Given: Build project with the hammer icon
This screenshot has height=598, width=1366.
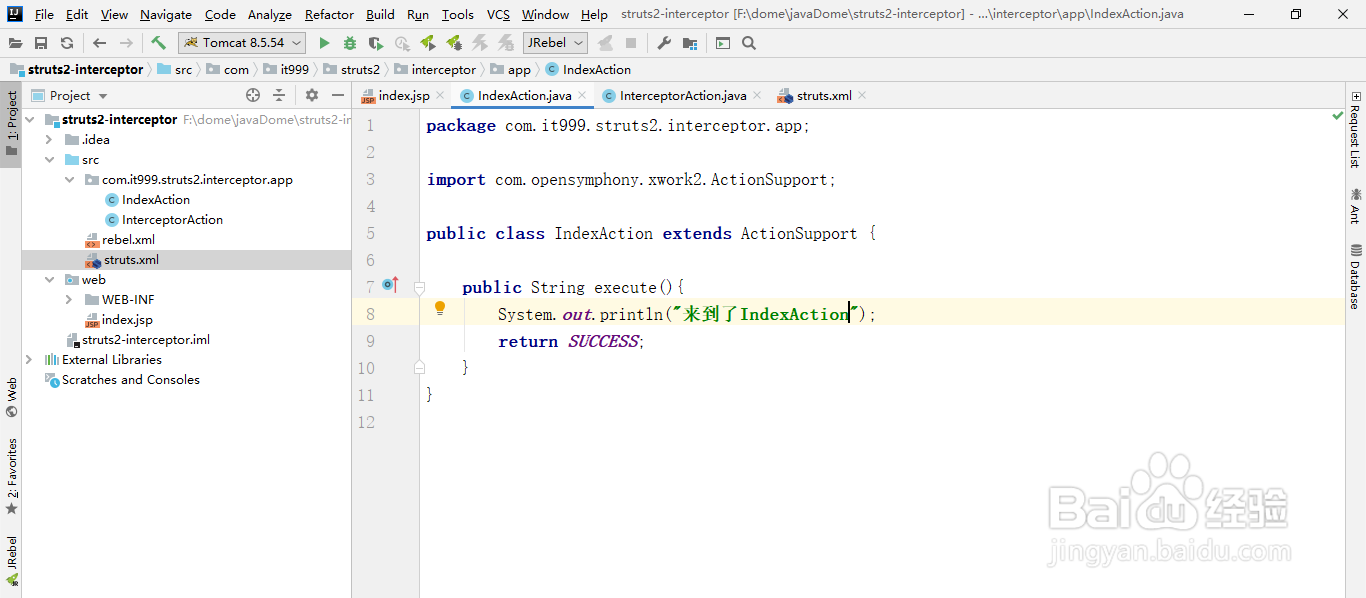Looking at the screenshot, I should coord(158,43).
